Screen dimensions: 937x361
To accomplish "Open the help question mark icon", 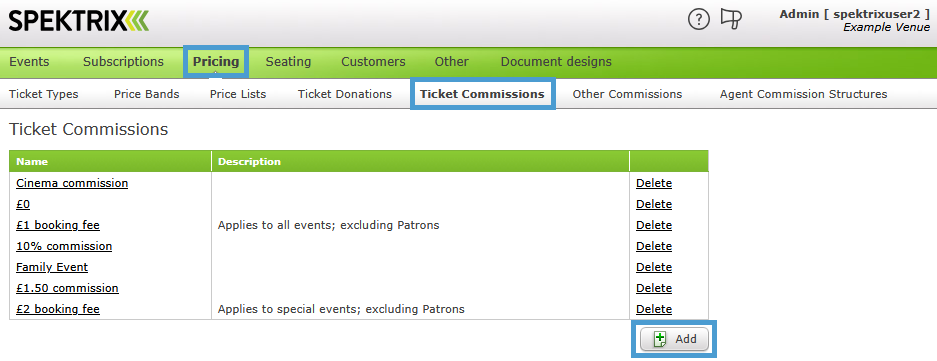I will [699, 20].
